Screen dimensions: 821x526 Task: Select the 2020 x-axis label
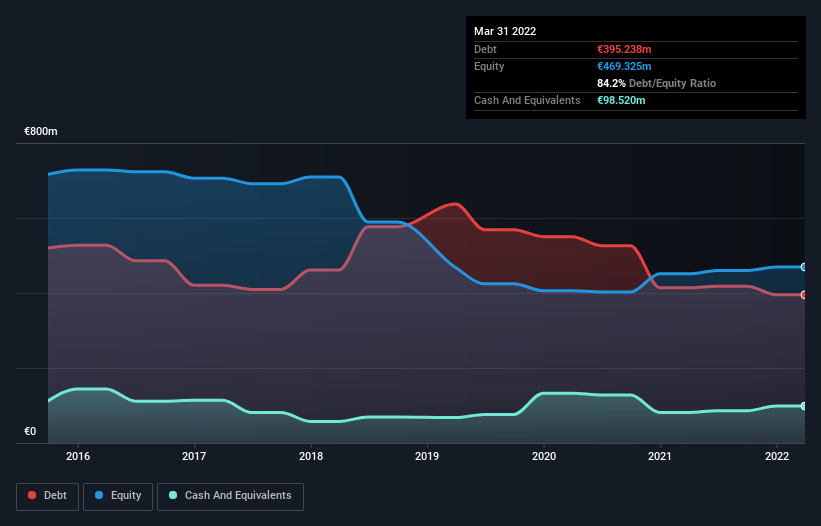[544, 456]
